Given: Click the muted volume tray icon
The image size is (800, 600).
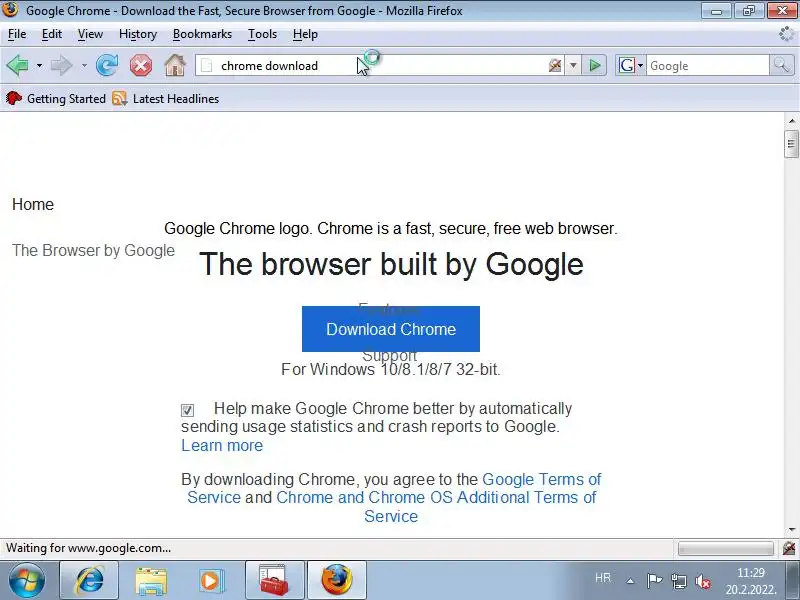Looking at the screenshot, I should (x=703, y=580).
